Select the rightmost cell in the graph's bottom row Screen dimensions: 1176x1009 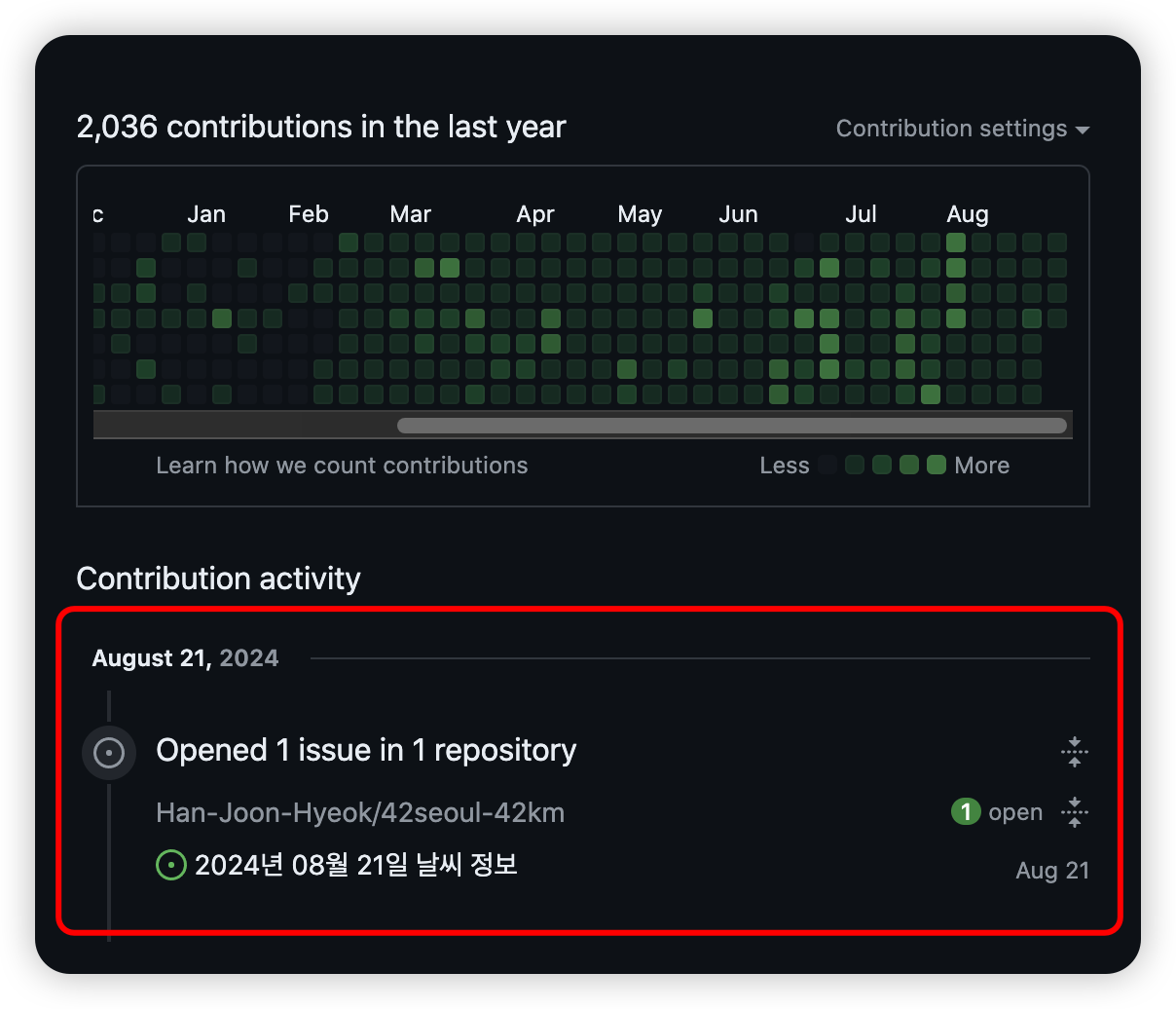[1031, 394]
